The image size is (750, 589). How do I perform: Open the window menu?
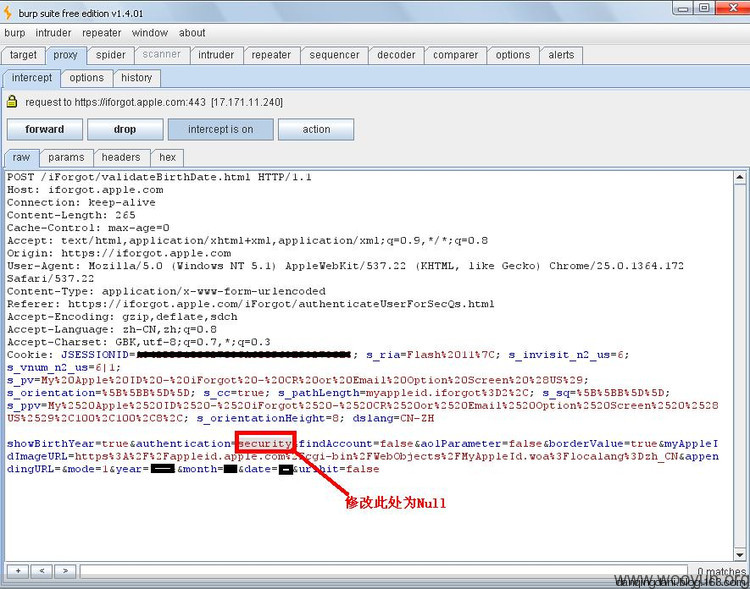pos(150,33)
